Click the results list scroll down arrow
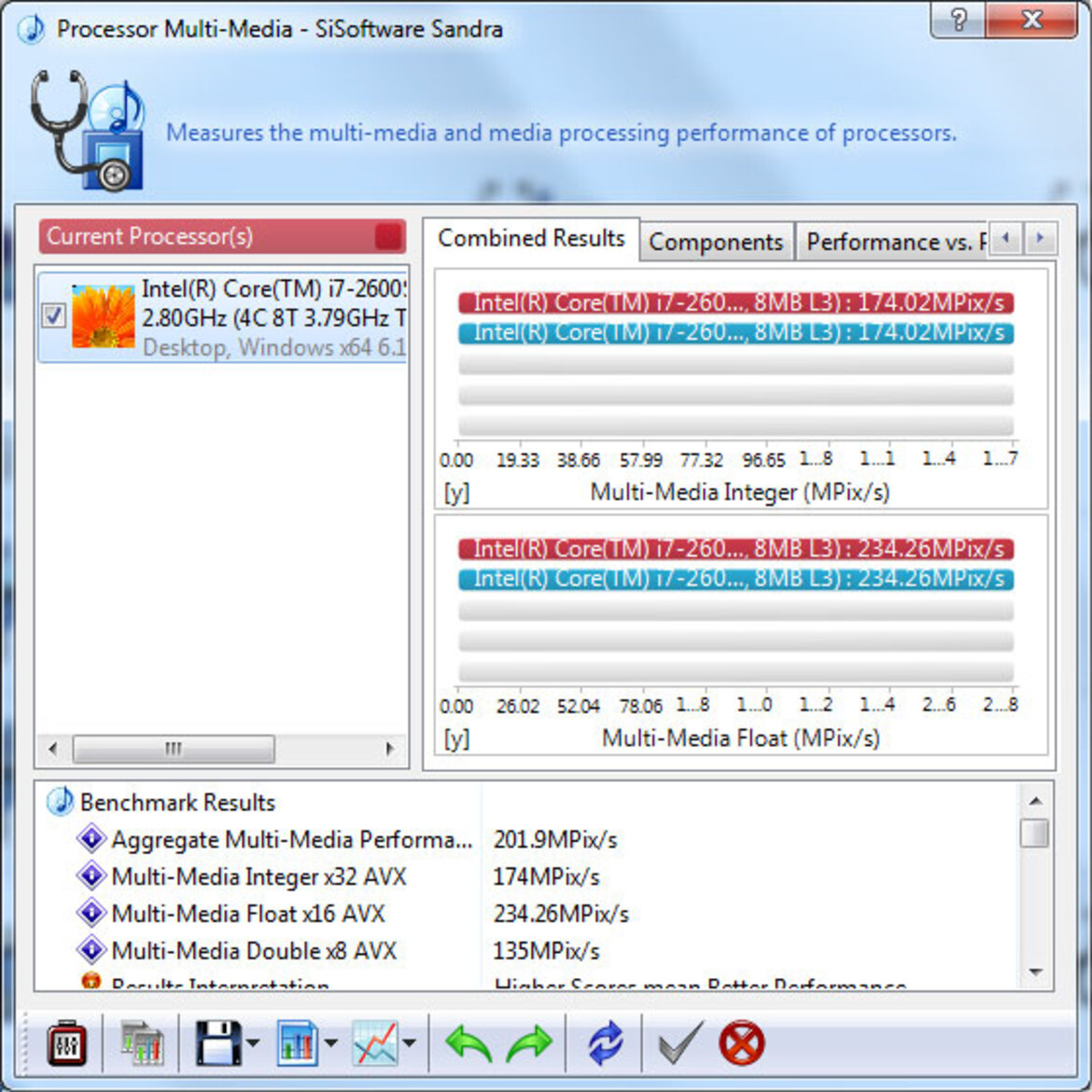This screenshot has height=1092, width=1092. [x=1036, y=972]
